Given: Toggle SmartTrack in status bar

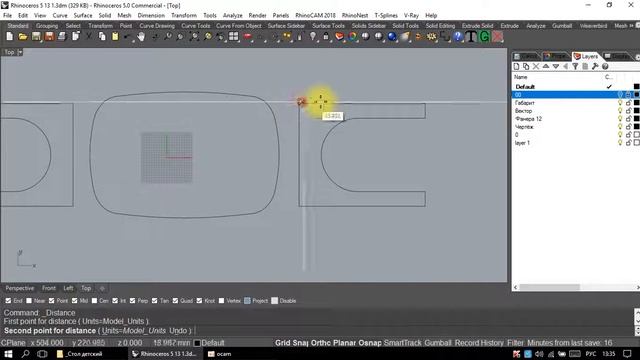Looking at the screenshot, I should click(402, 343).
